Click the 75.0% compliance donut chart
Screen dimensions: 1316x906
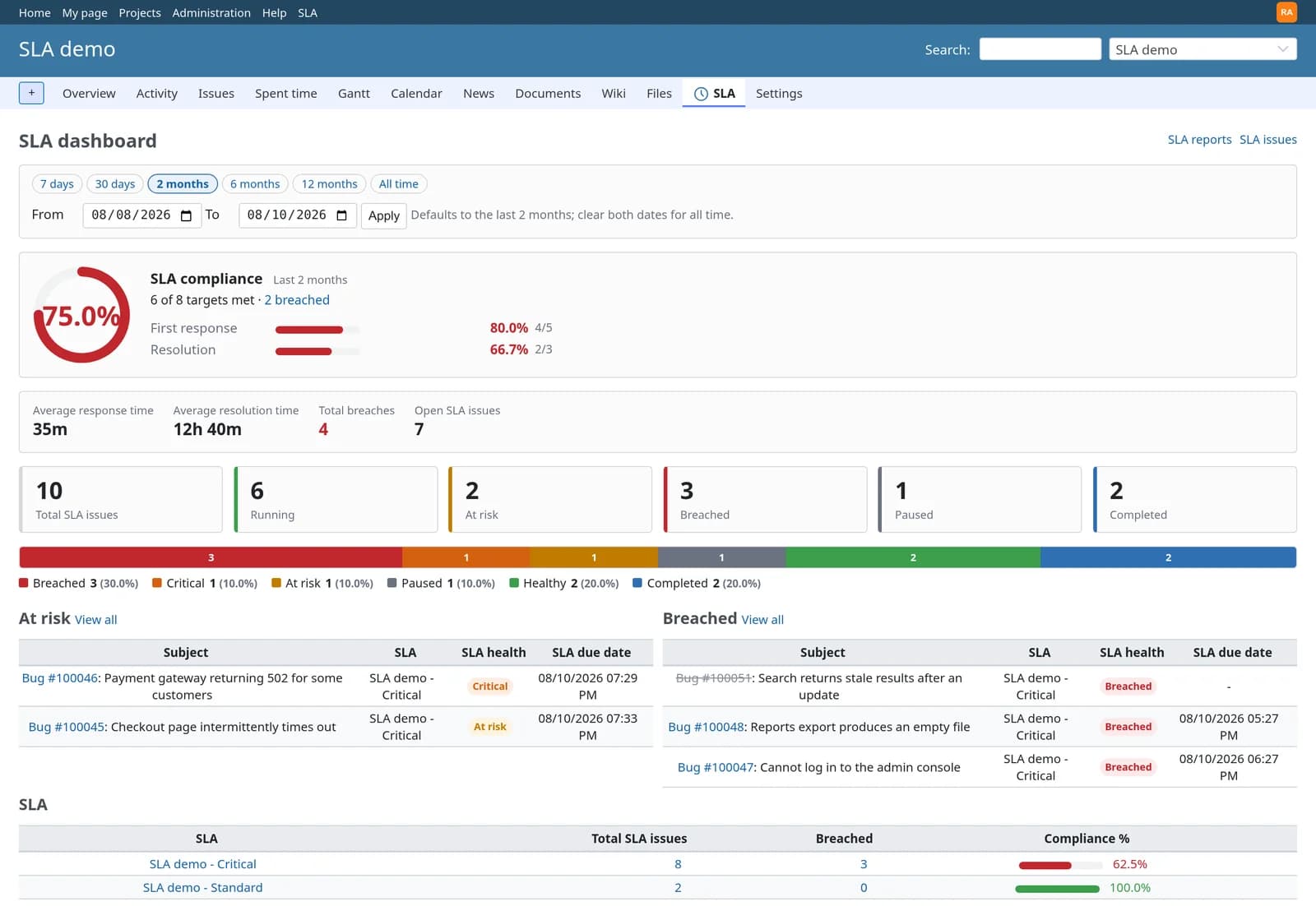(x=81, y=315)
